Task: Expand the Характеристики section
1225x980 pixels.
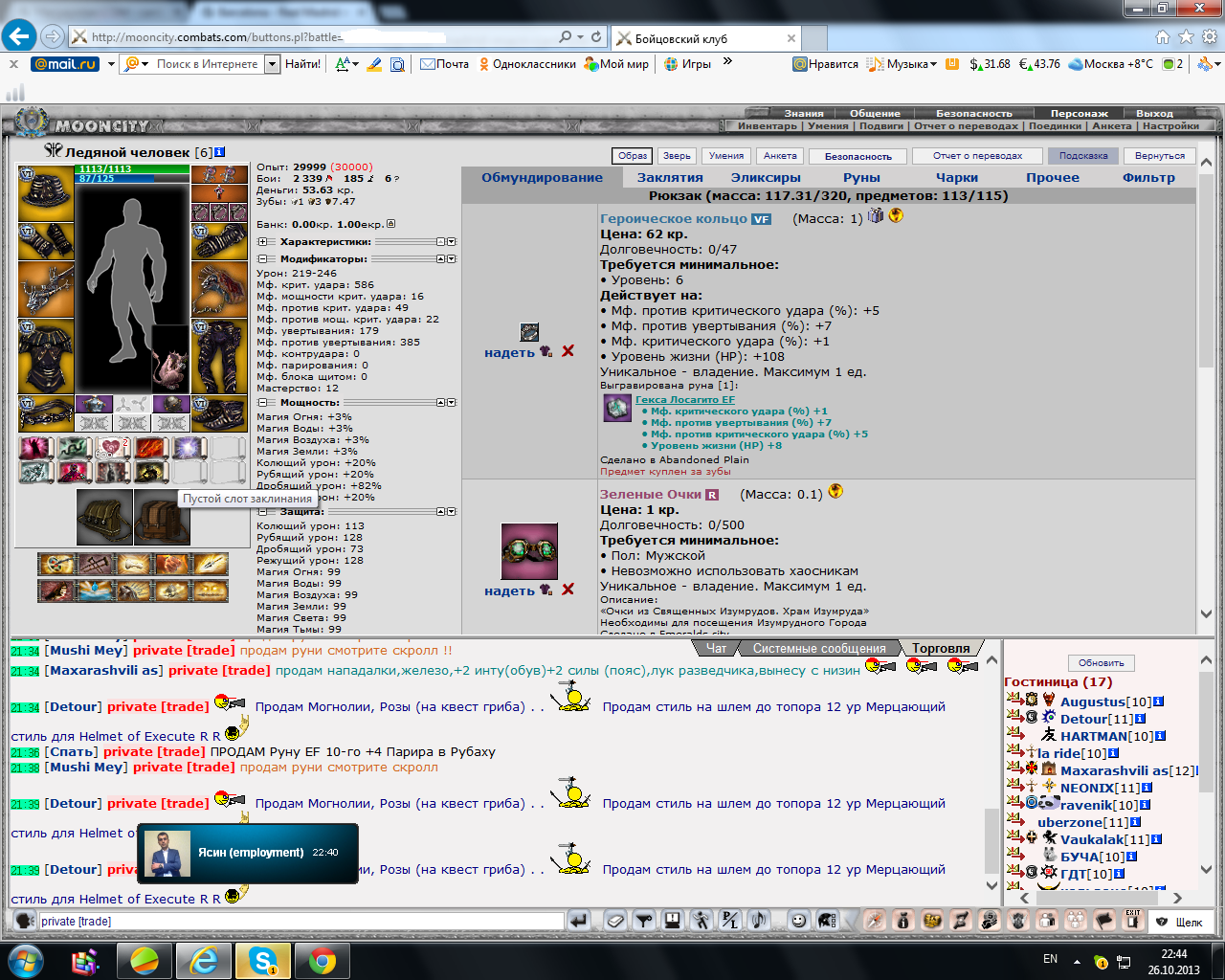Action: 261,242
